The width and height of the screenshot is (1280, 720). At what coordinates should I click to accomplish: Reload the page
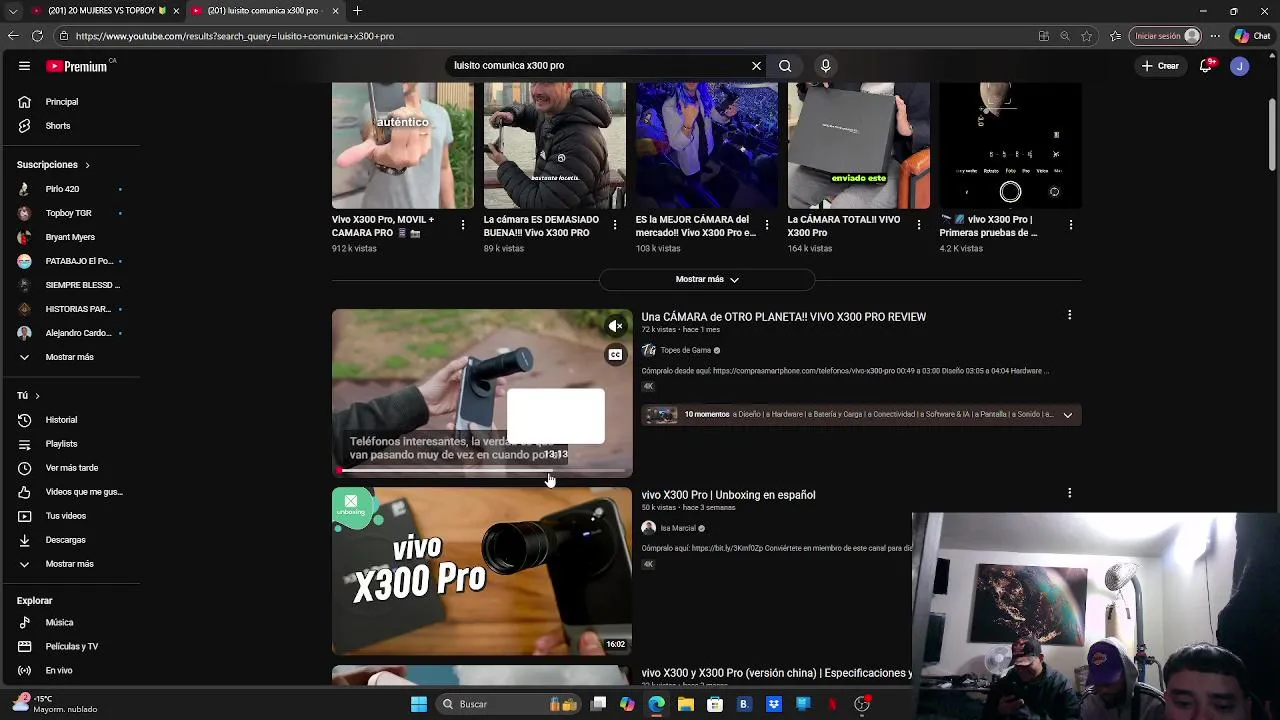(x=37, y=36)
